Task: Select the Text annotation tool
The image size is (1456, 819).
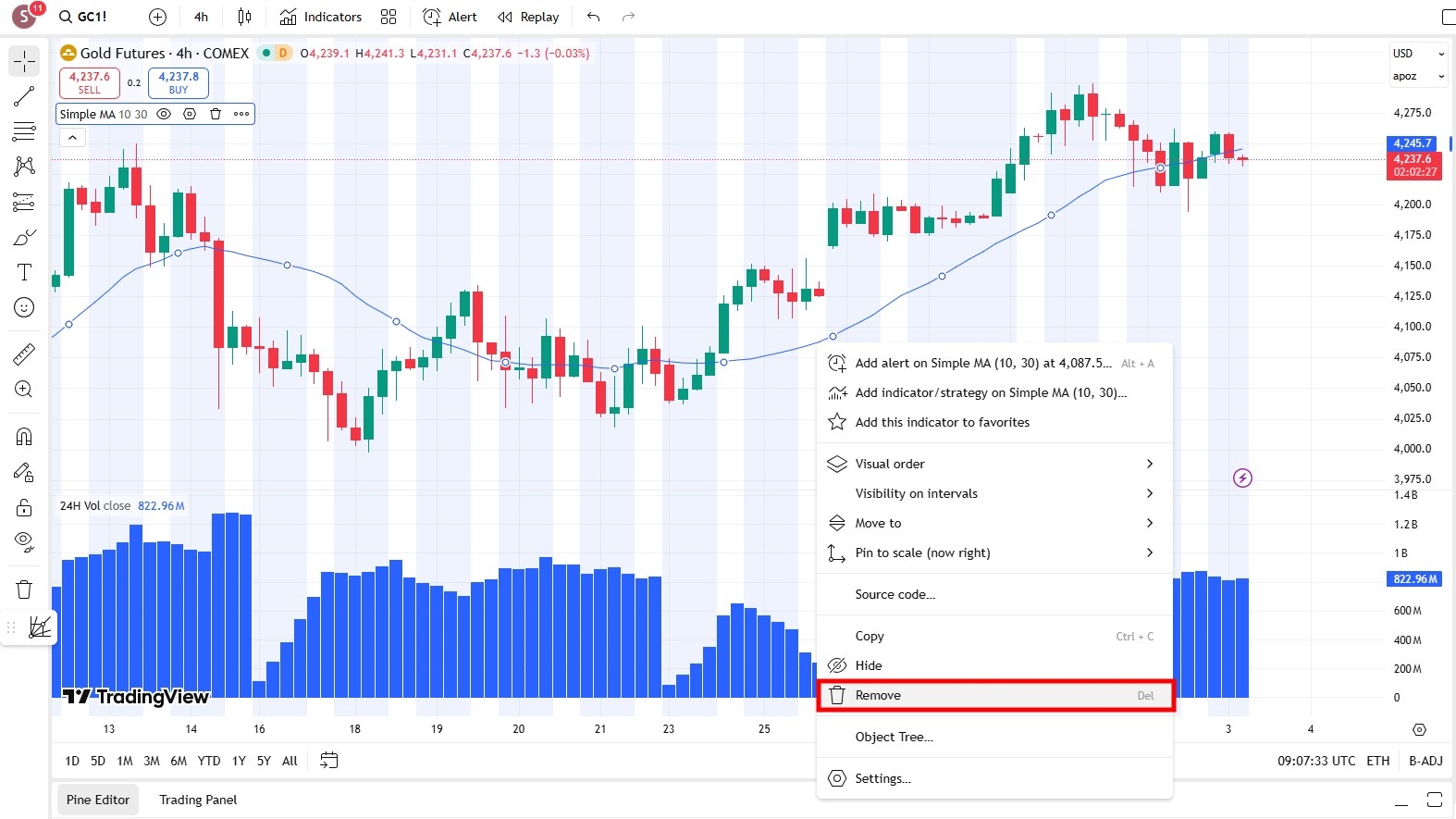Action: (x=24, y=272)
